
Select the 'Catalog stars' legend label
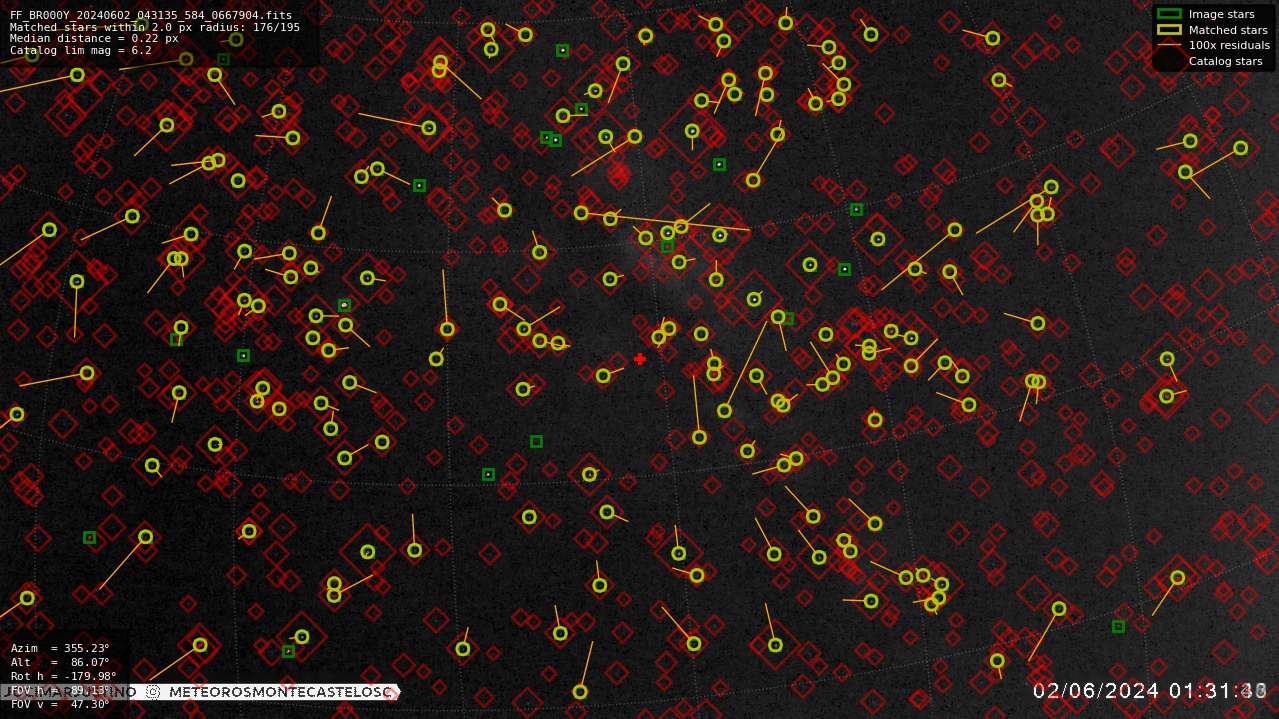pos(1225,61)
